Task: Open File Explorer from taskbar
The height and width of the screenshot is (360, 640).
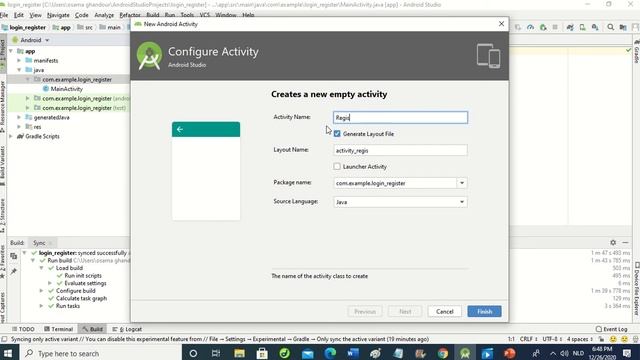Action: [x=239, y=353]
